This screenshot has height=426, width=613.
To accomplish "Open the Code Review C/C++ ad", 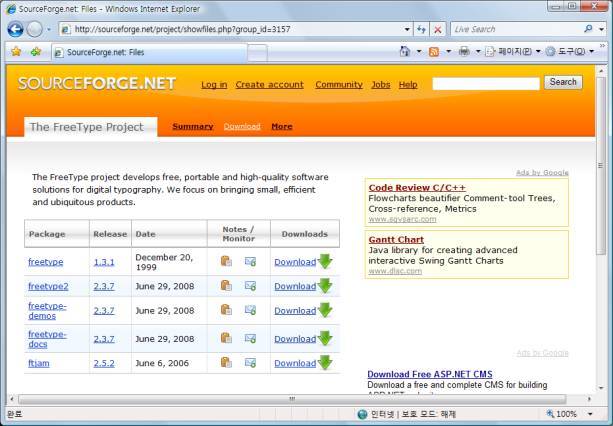I will tap(417, 188).
